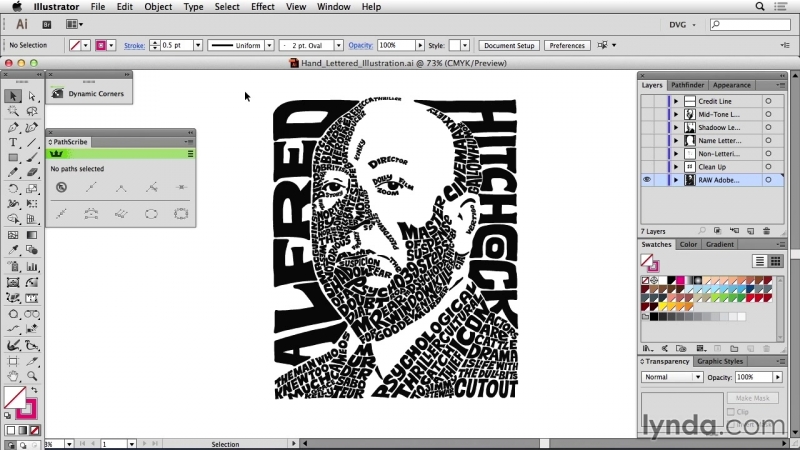Expand the Non-Letteri... layer
The width and height of the screenshot is (800, 450).
coord(676,154)
